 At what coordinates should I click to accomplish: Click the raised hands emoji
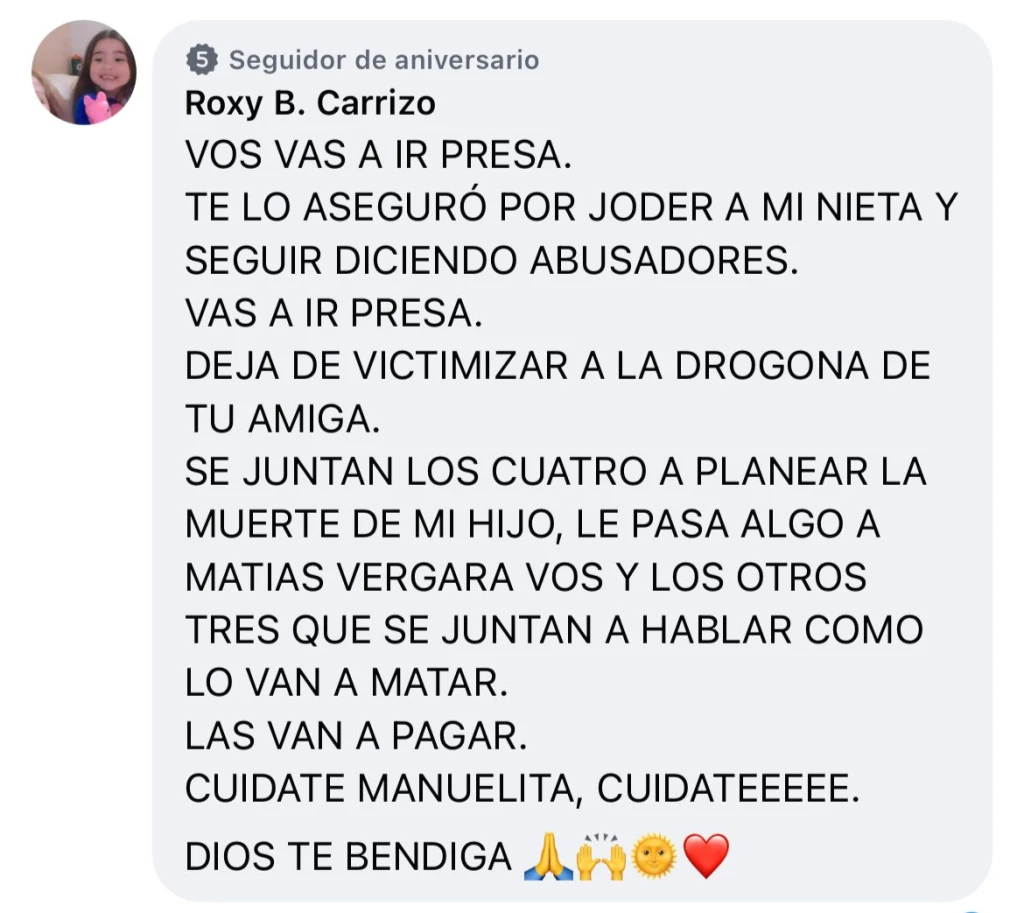click(601, 856)
